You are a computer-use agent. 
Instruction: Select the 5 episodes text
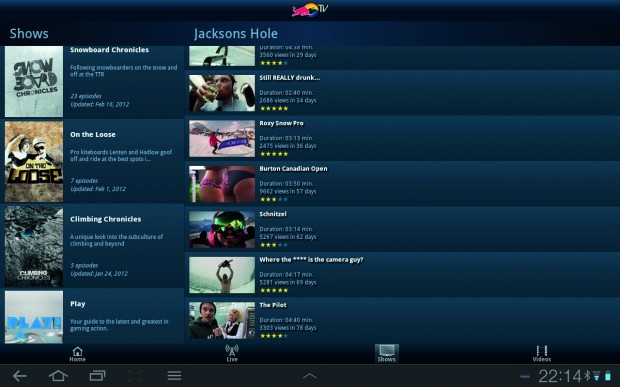(x=84, y=265)
